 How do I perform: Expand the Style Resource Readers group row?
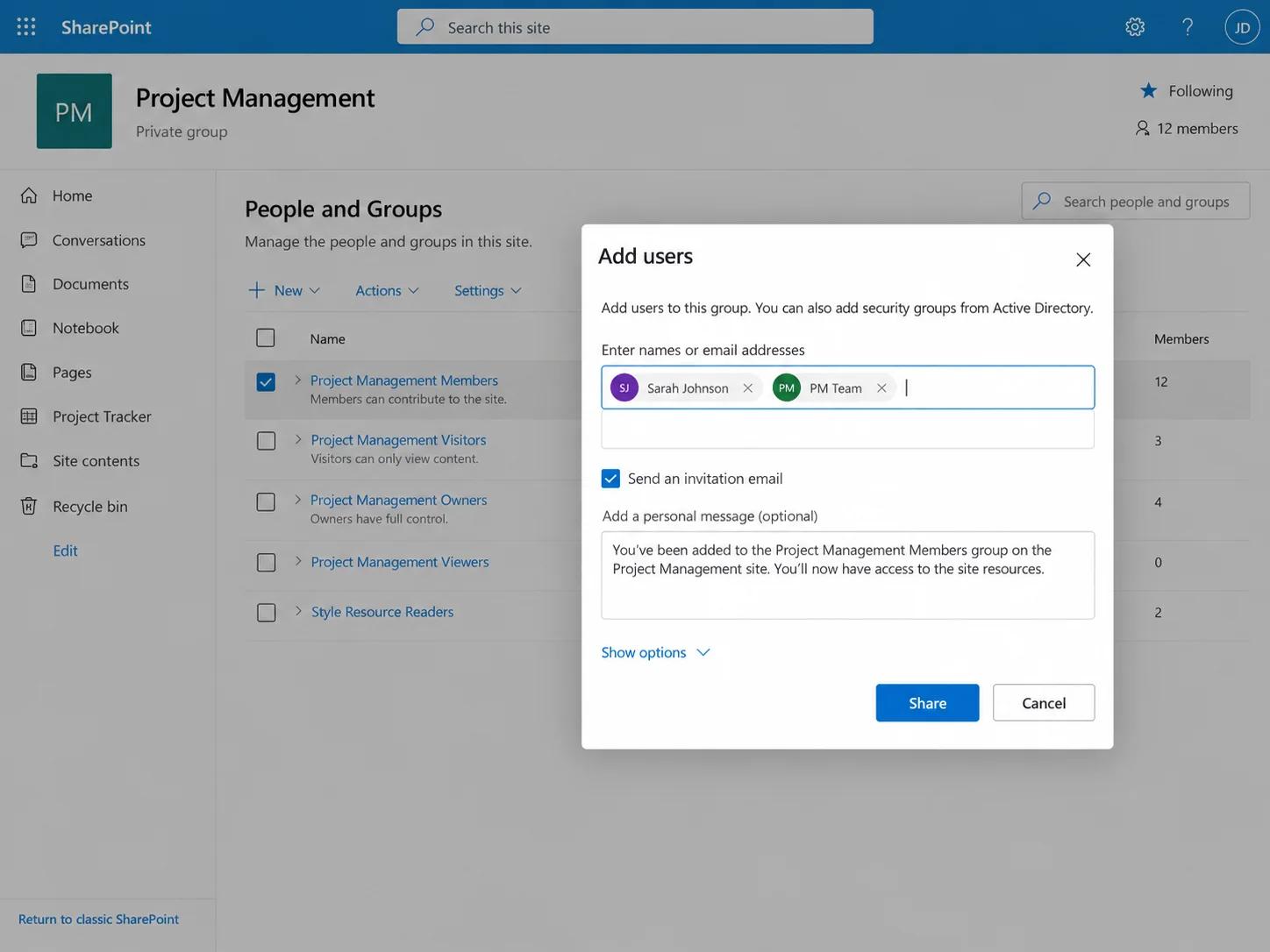tap(298, 611)
